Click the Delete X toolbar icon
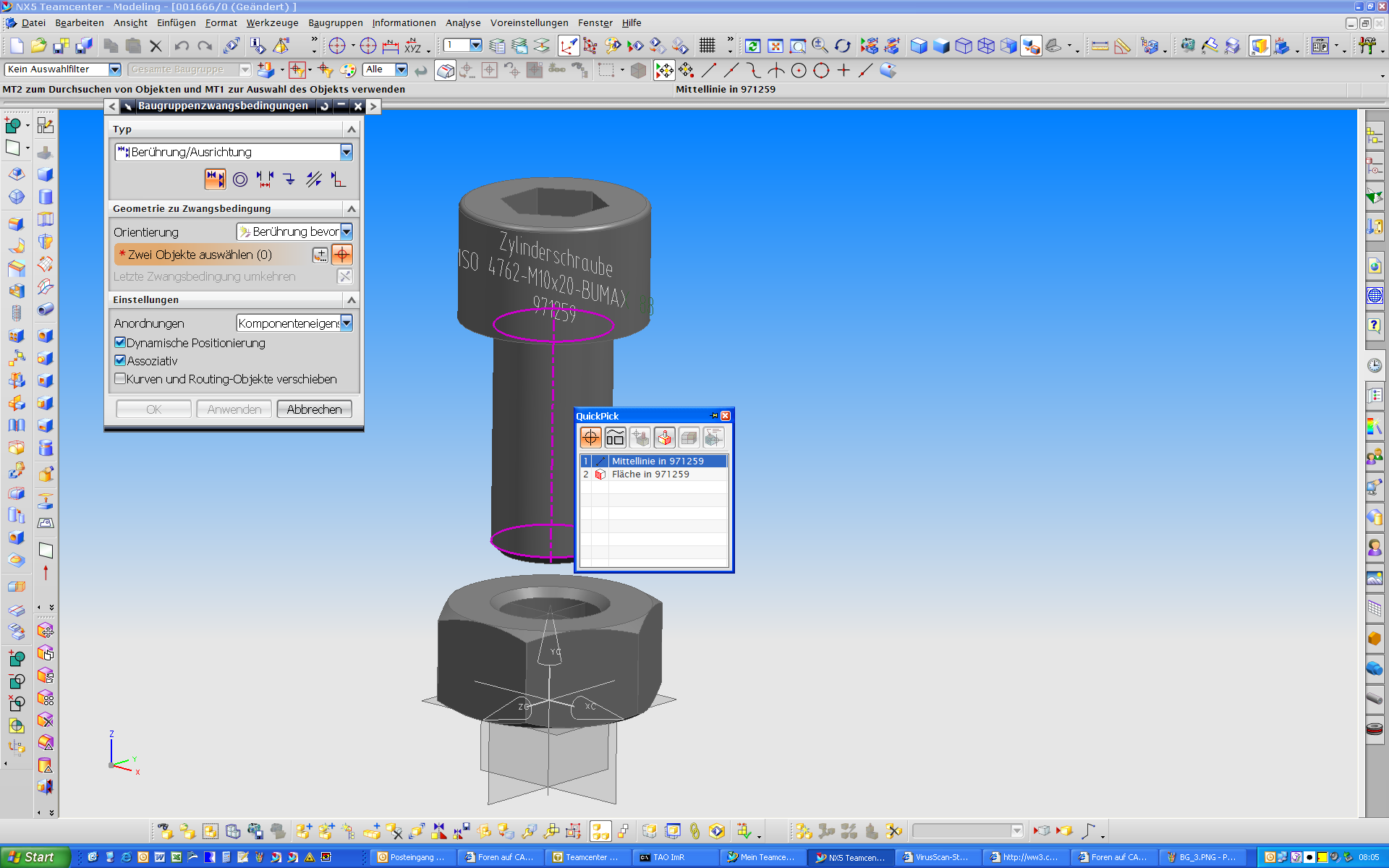 tap(156, 46)
